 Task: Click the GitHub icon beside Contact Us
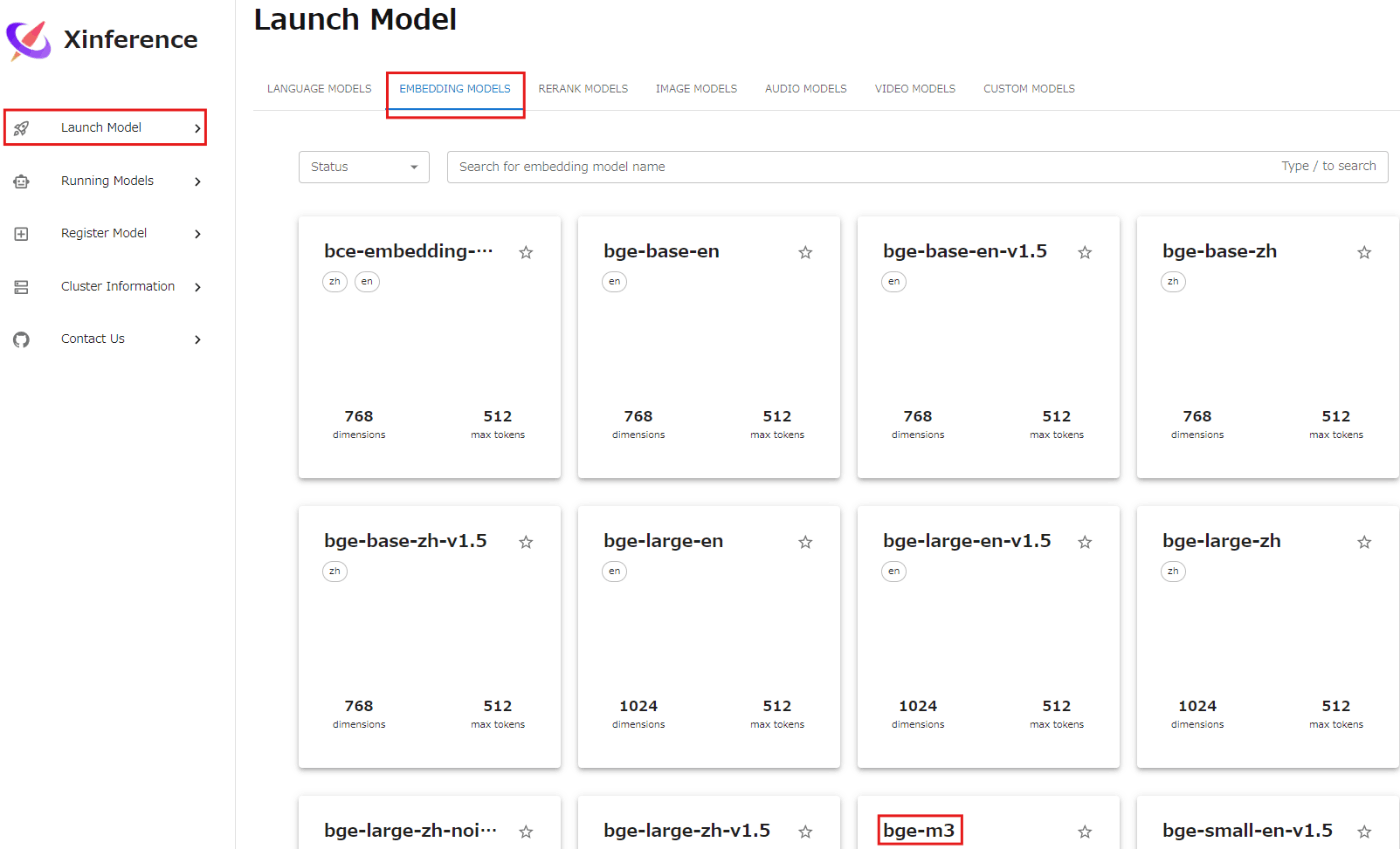click(x=21, y=339)
